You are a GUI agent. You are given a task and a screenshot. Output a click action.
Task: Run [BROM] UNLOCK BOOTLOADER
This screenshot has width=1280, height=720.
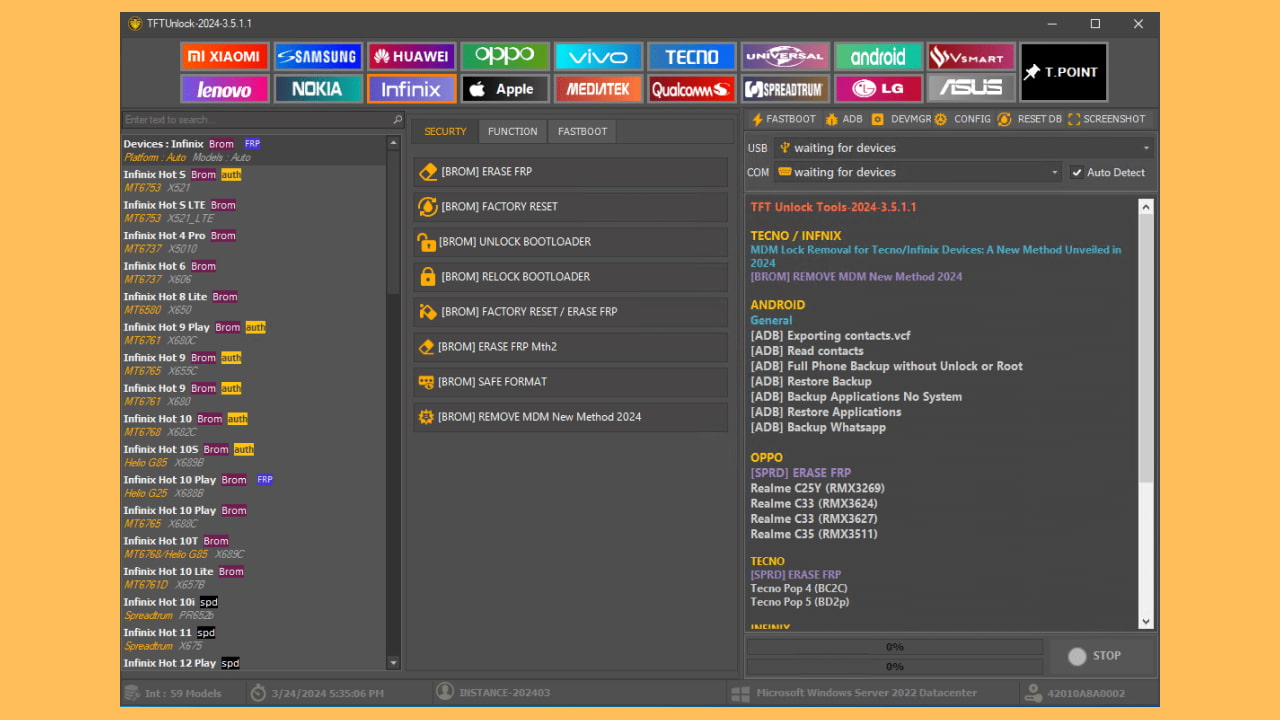tap(571, 242)
